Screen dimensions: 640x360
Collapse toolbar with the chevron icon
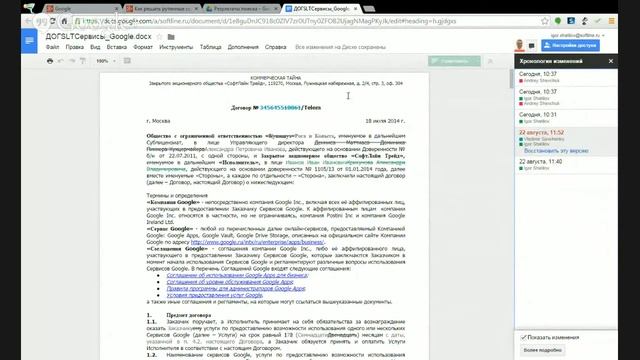490,61
